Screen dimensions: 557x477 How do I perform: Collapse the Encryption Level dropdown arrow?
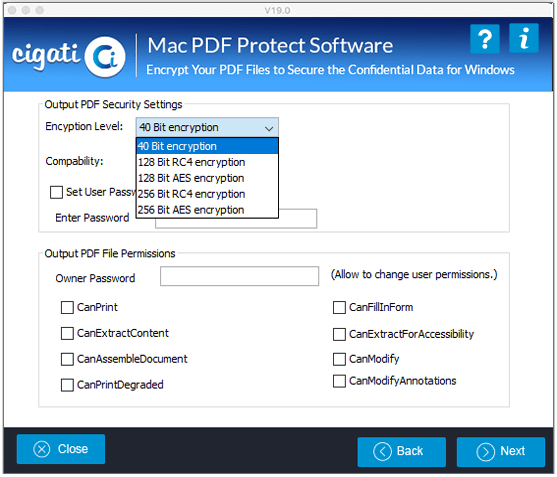pos(269,128)
